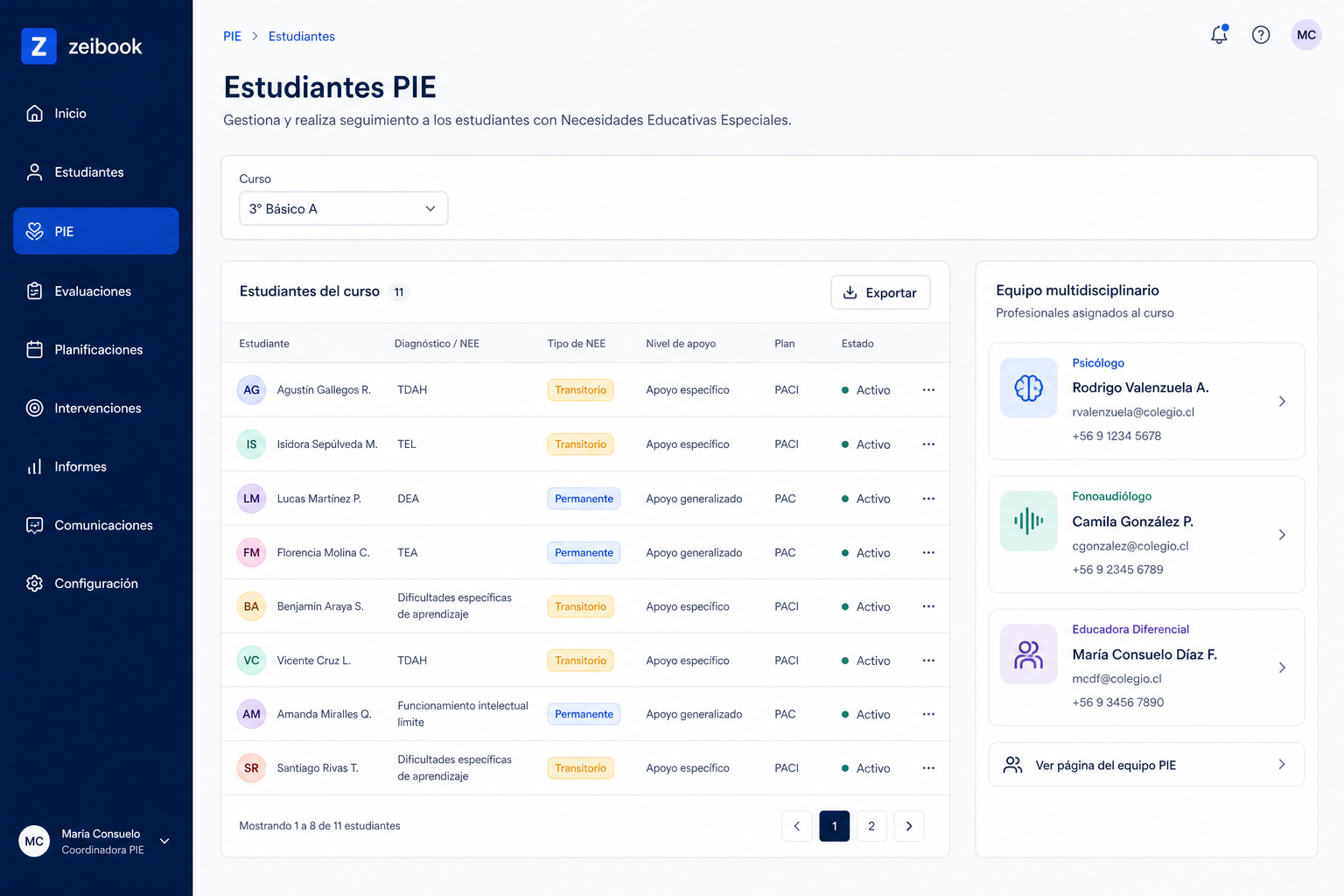Click the Fonoaudiólogo sound wave icon

[1028, 521]
